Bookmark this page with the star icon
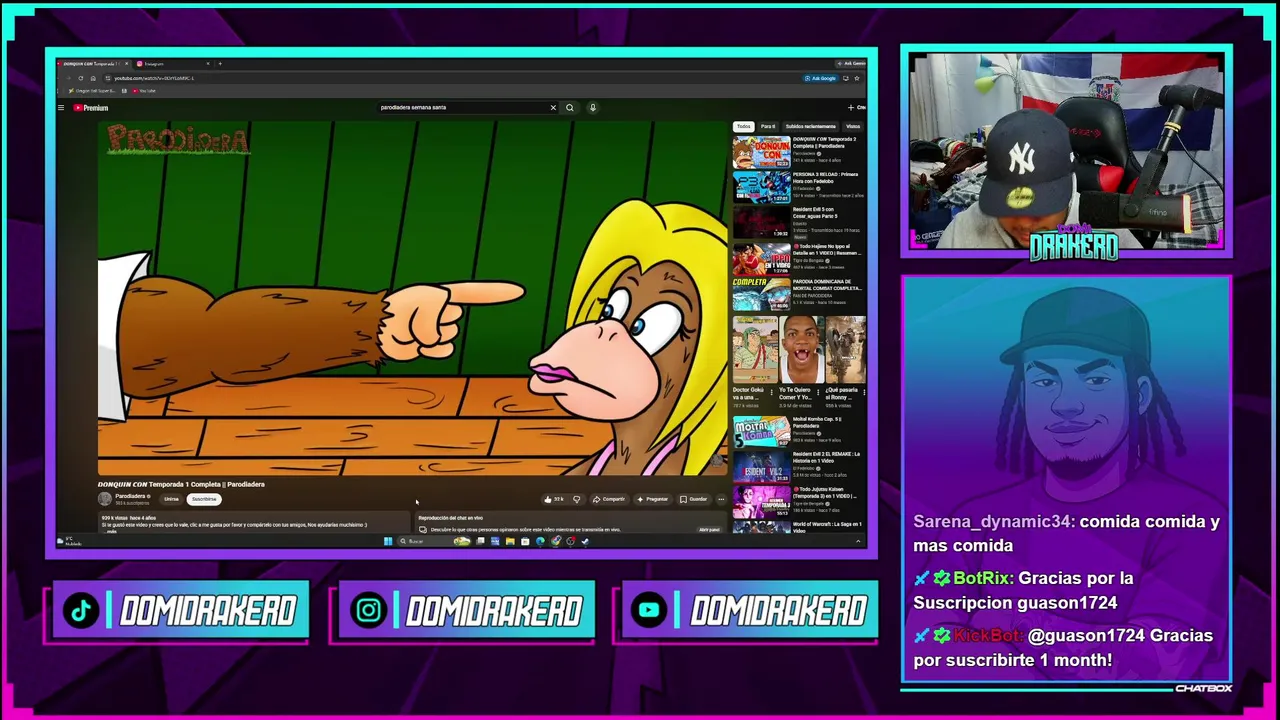This screenshot has height=720, width=1280. click(x=857, y=78)
